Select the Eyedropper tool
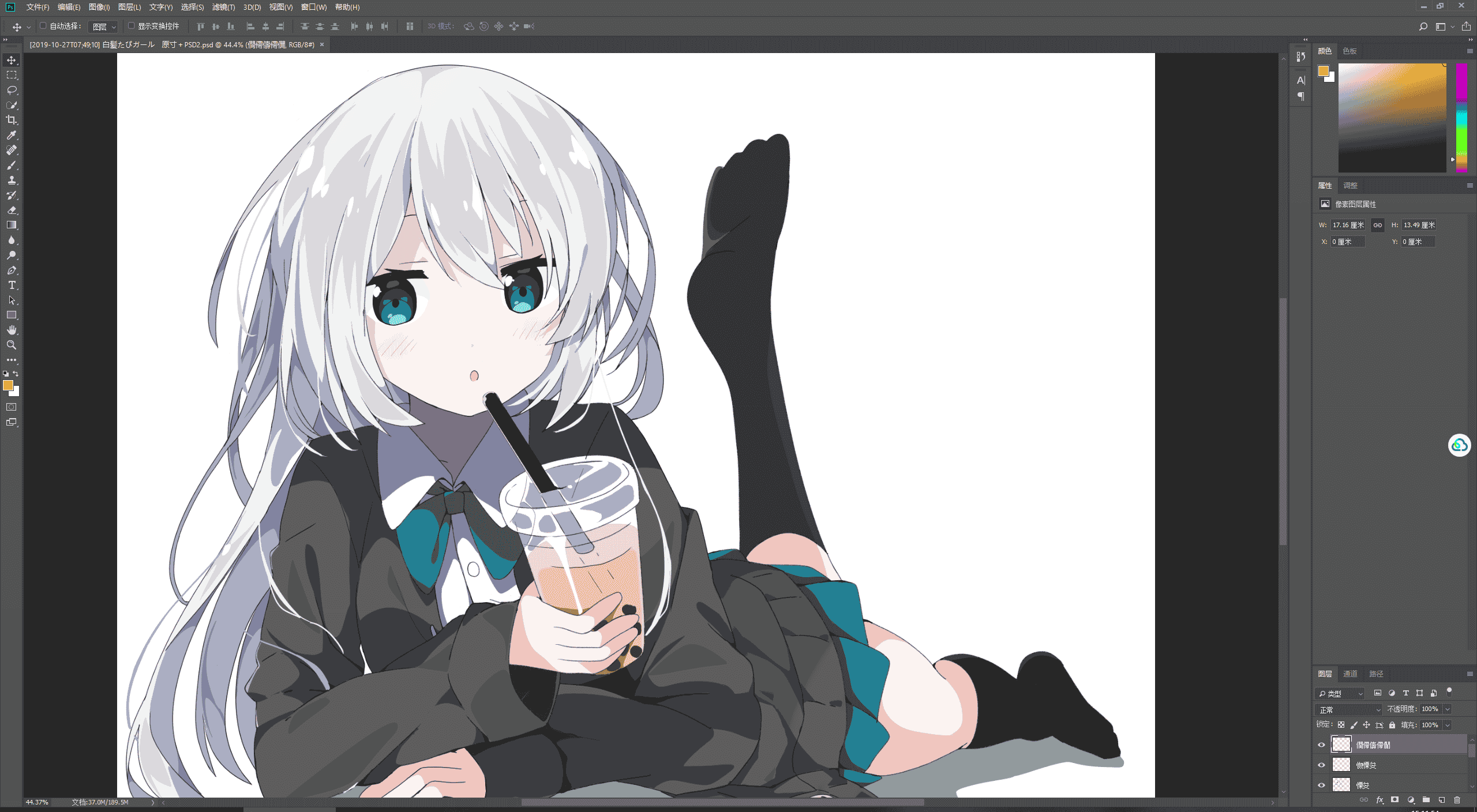The height and width of the screenshot is (812, 1477). (12, 135)
